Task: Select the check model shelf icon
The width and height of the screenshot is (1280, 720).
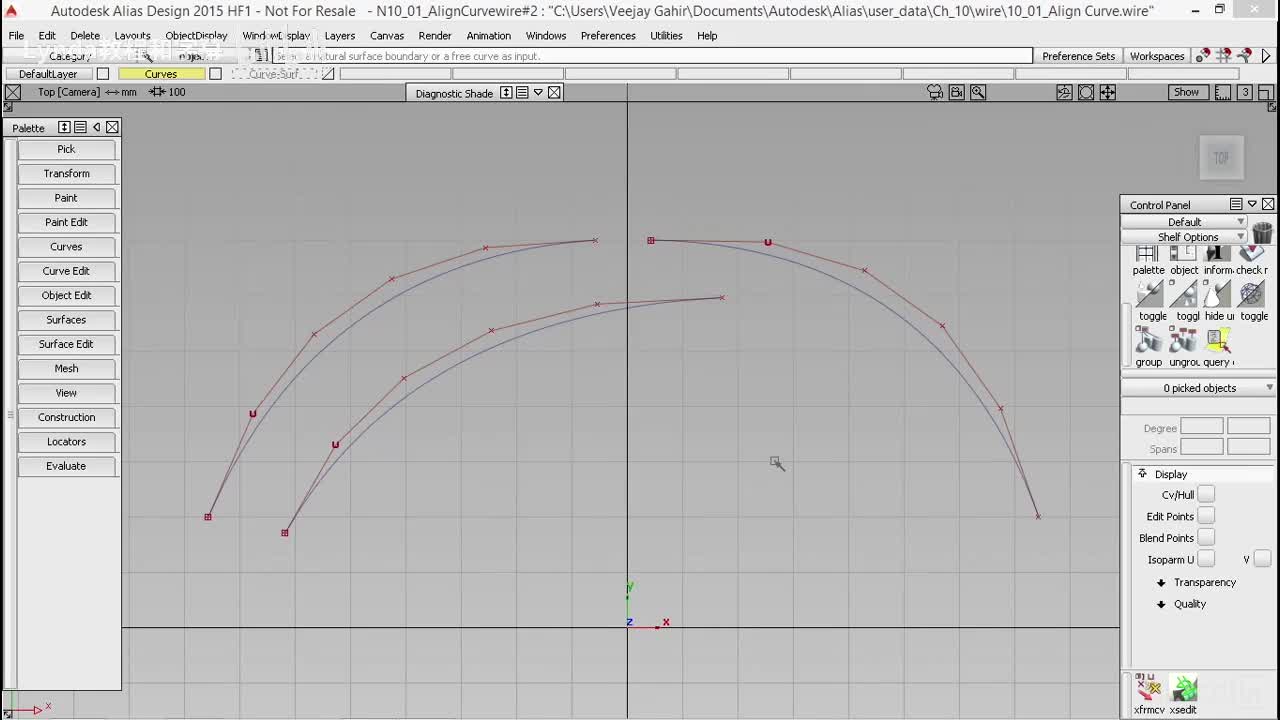Action: (x=1251, y=254)
